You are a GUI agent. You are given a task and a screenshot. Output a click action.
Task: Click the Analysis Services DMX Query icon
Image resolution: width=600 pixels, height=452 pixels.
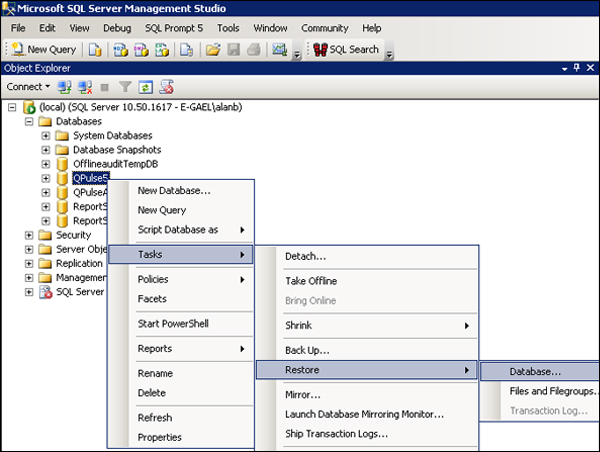point(141,49)
